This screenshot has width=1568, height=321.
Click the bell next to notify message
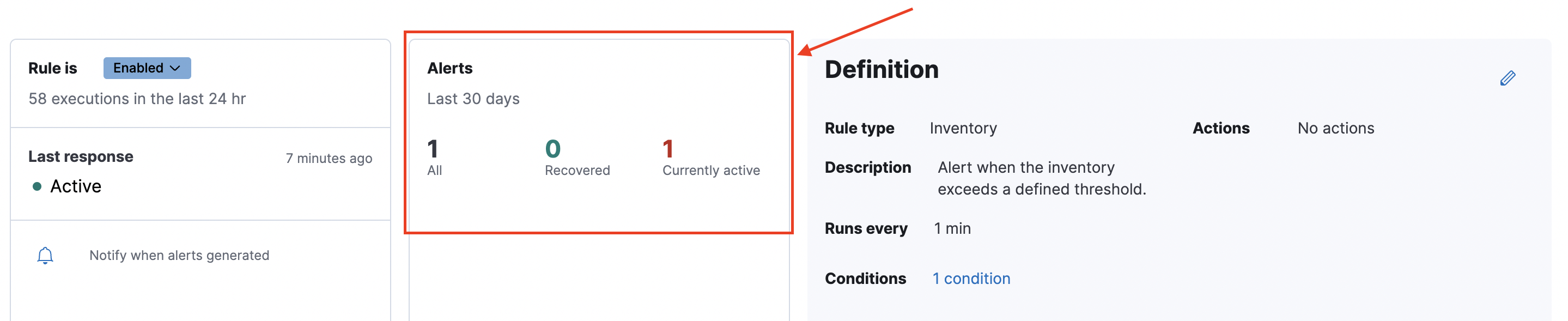(x=45, y=255)
